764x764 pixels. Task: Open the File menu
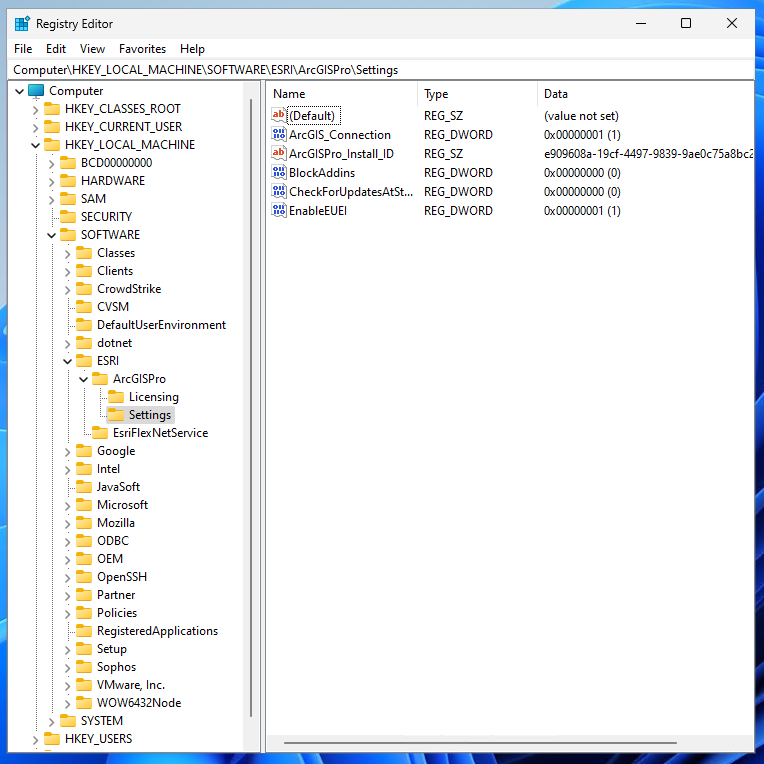pyautogui.click(x=23, y=49)
